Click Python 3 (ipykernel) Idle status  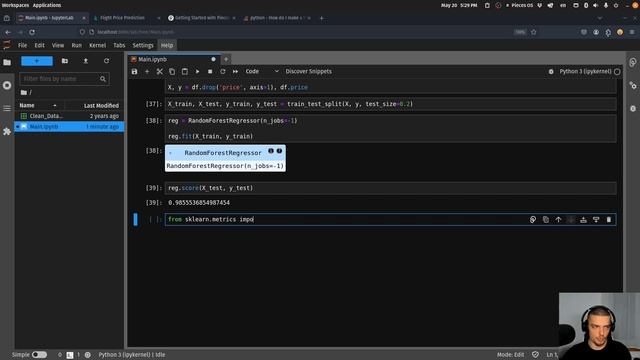point(132,355)
